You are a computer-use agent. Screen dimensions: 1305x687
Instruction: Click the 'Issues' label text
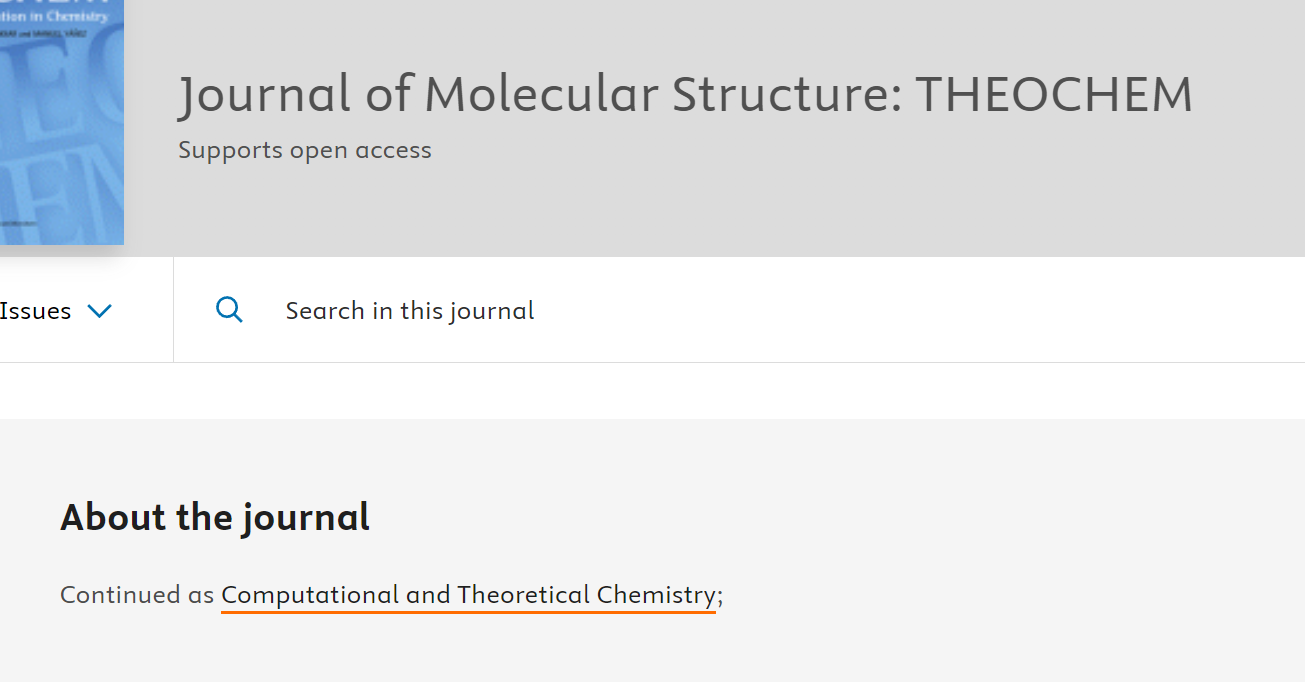click(x=35, y=311)
